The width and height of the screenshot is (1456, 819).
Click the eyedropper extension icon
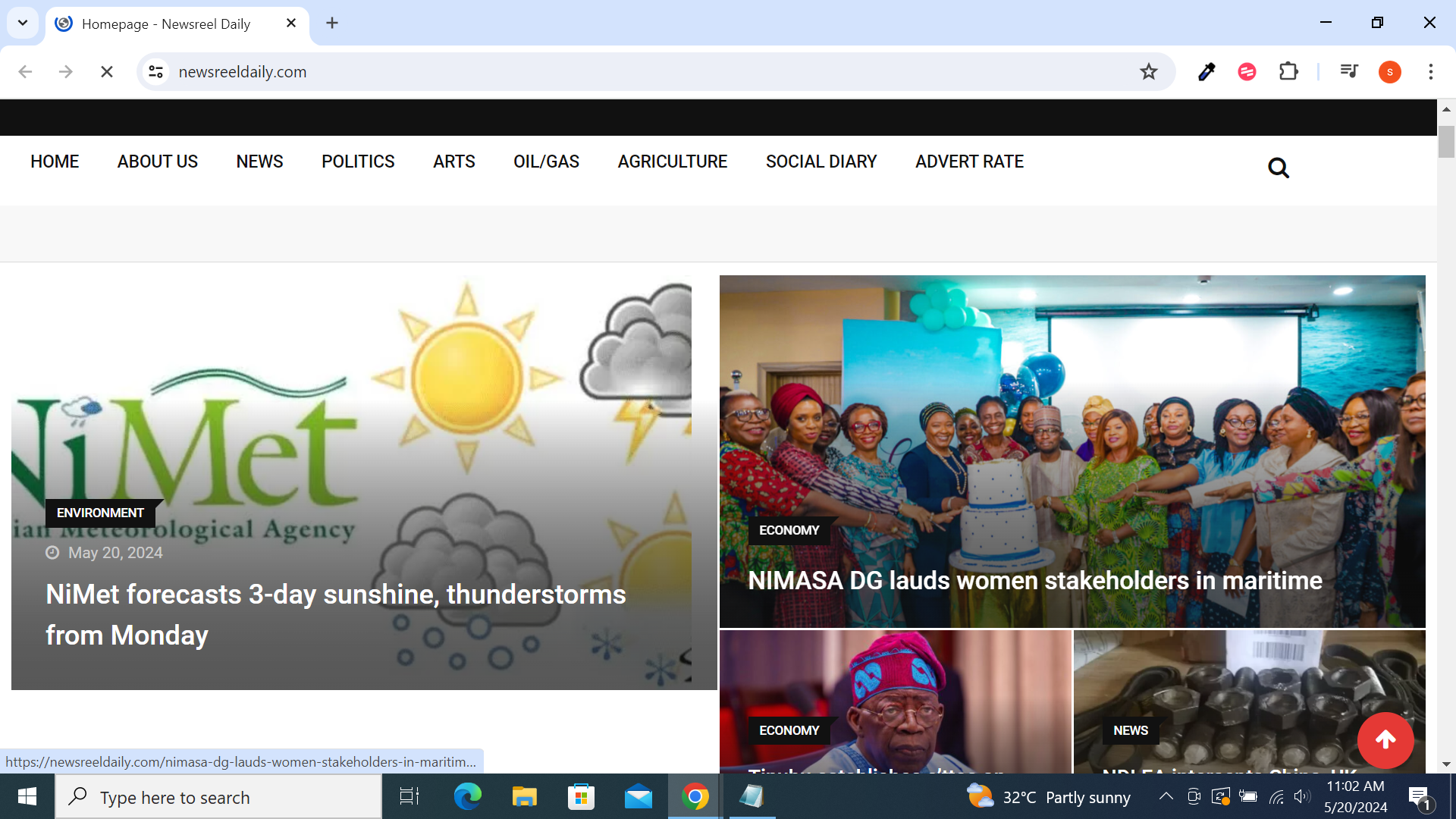pyautogui.click(x=1206, y=72)
